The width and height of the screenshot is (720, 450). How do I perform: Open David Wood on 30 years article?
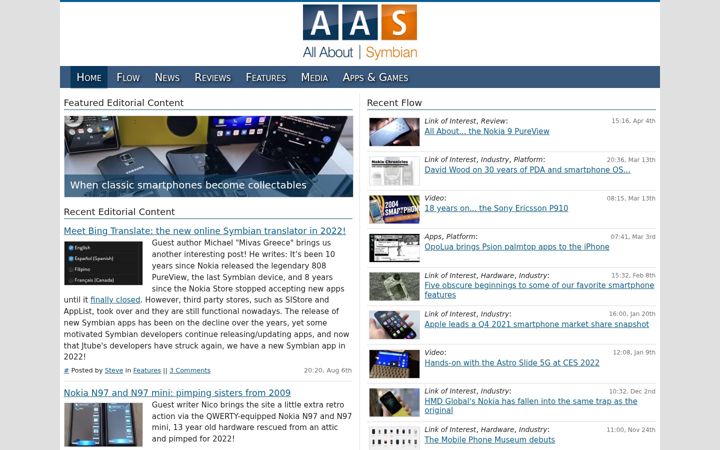(527, 170)
